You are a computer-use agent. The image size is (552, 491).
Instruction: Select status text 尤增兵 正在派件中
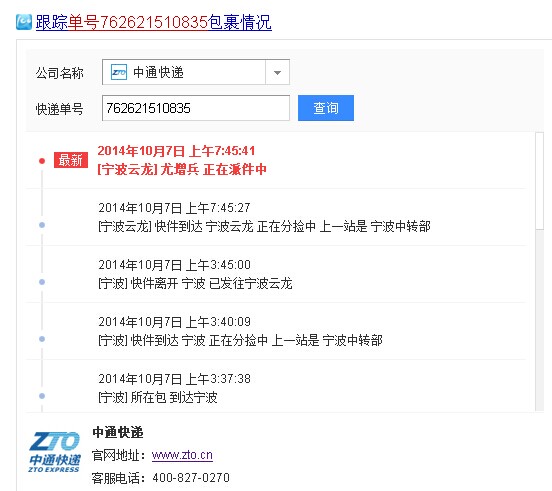click(x=213, y=169)
